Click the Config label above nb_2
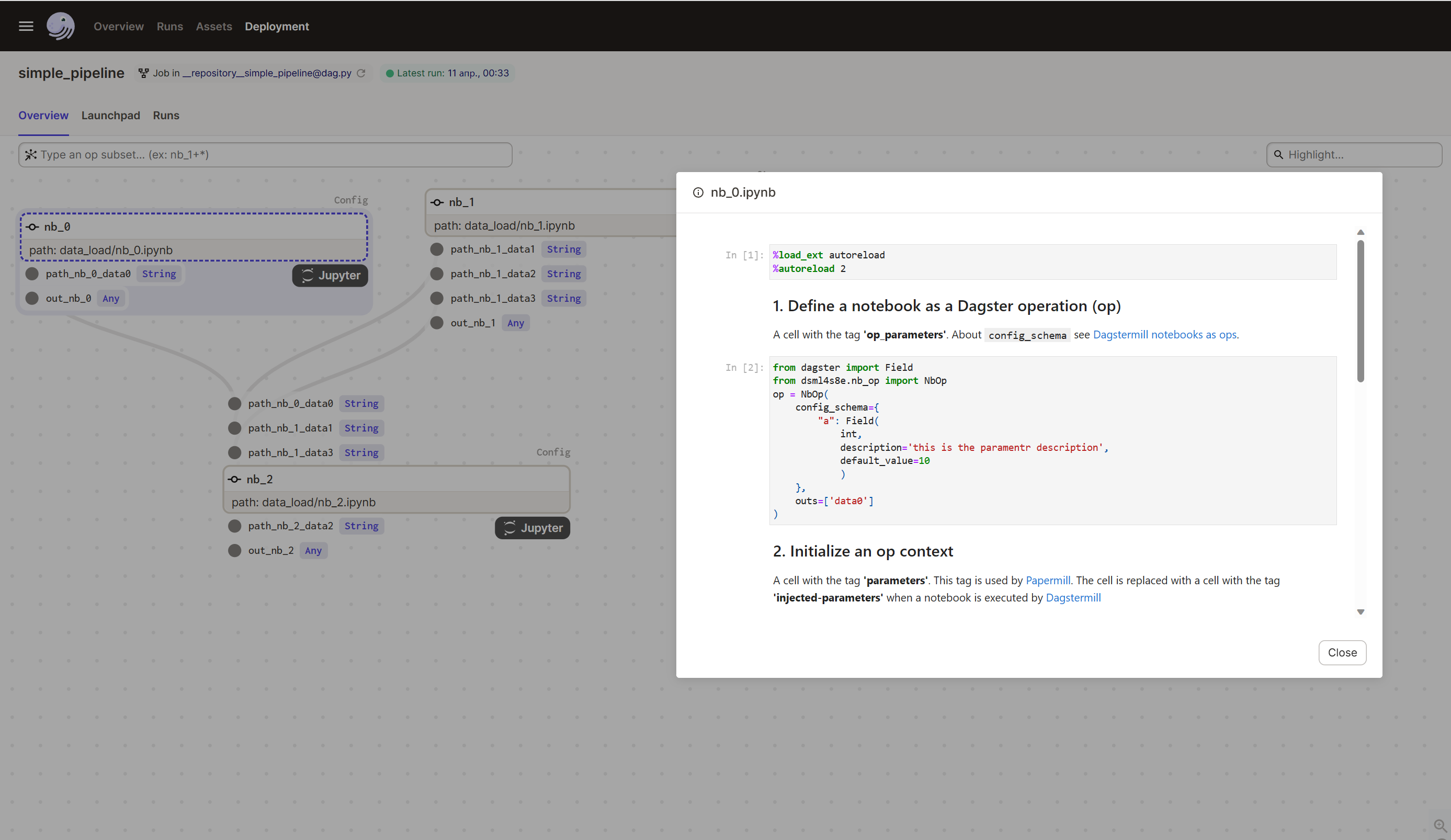This screenshot has width=1451, height=840. pyautogui.click(x=553, y=452)
